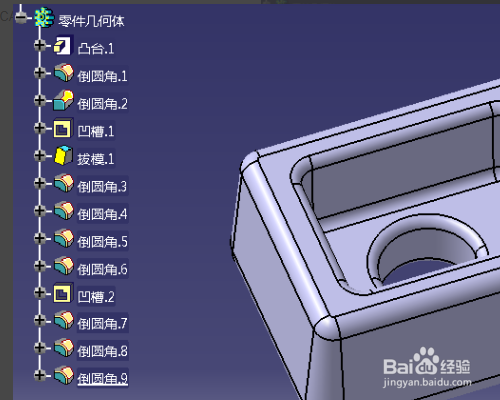
Task: Click the 倒圆角.4 fillet icon
Action: tap(64, 210)
